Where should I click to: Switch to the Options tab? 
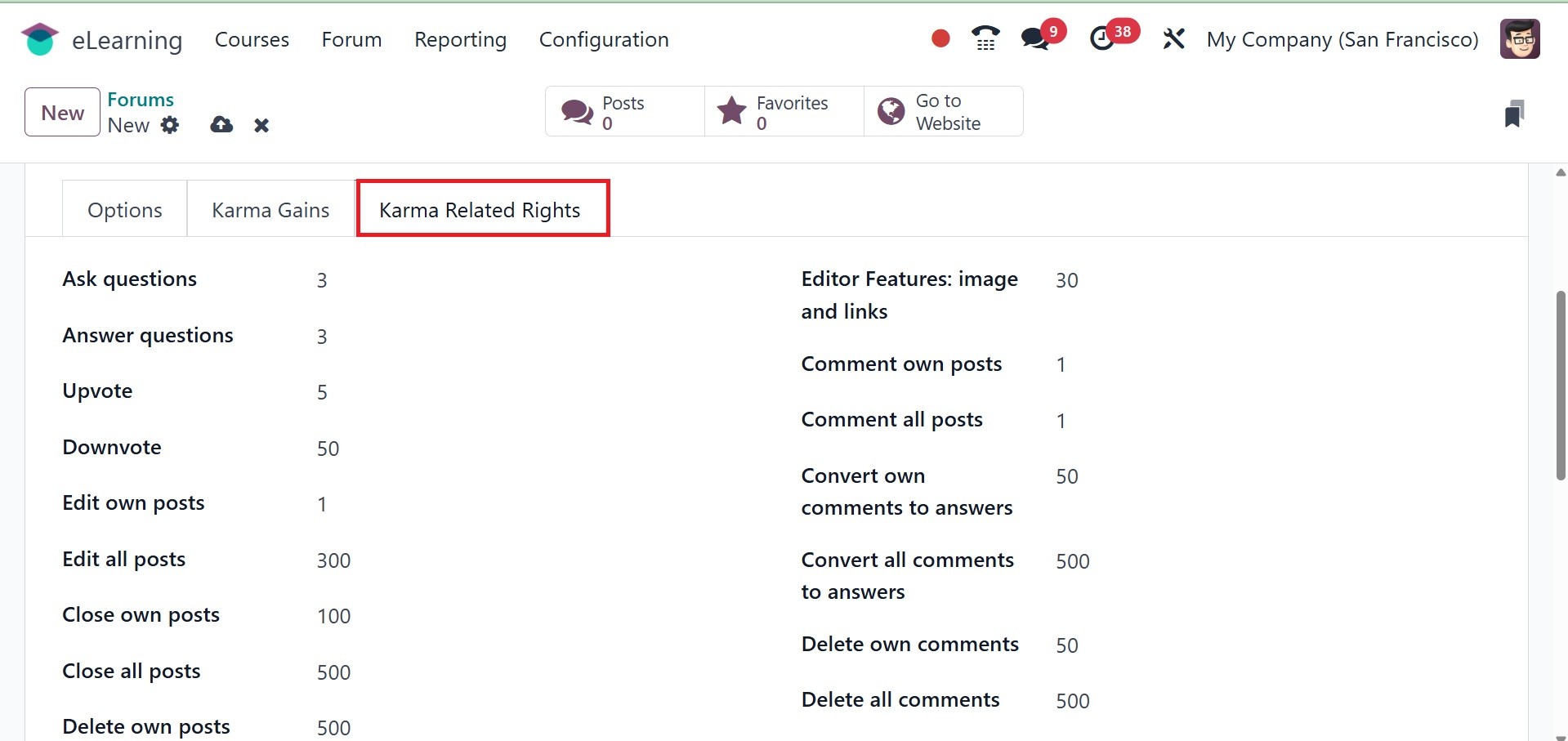pyautogui.click(x=125, y=210)
